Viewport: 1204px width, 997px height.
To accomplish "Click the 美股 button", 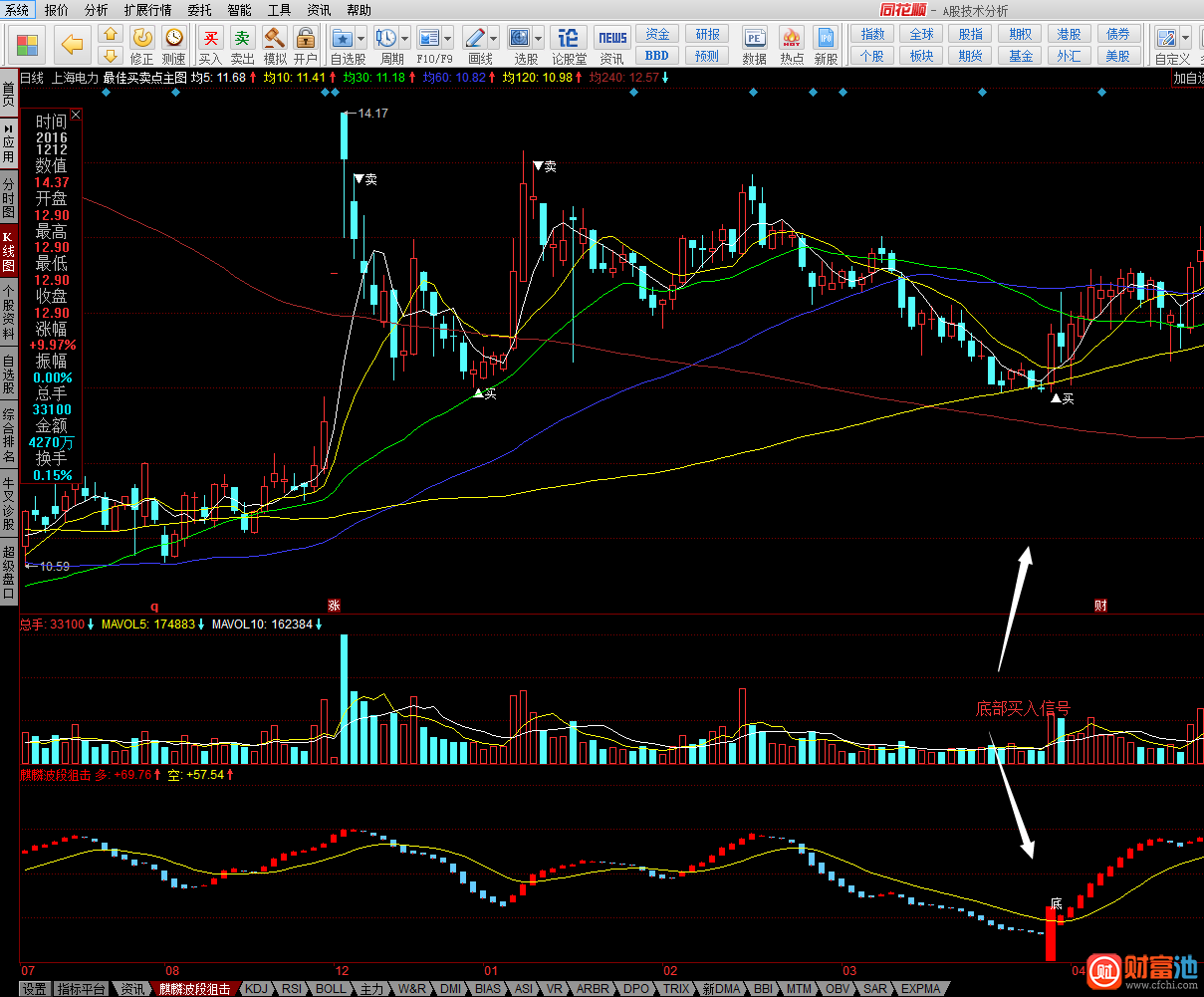I will (1118, 56).
